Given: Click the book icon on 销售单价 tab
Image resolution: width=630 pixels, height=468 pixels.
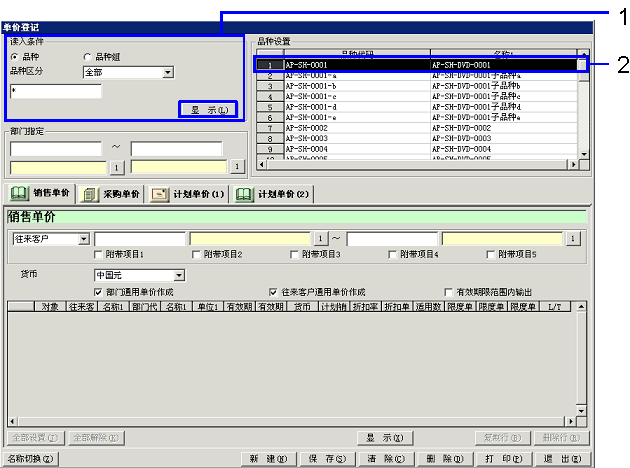Looking at the screenshot, I should click(19, 193).
